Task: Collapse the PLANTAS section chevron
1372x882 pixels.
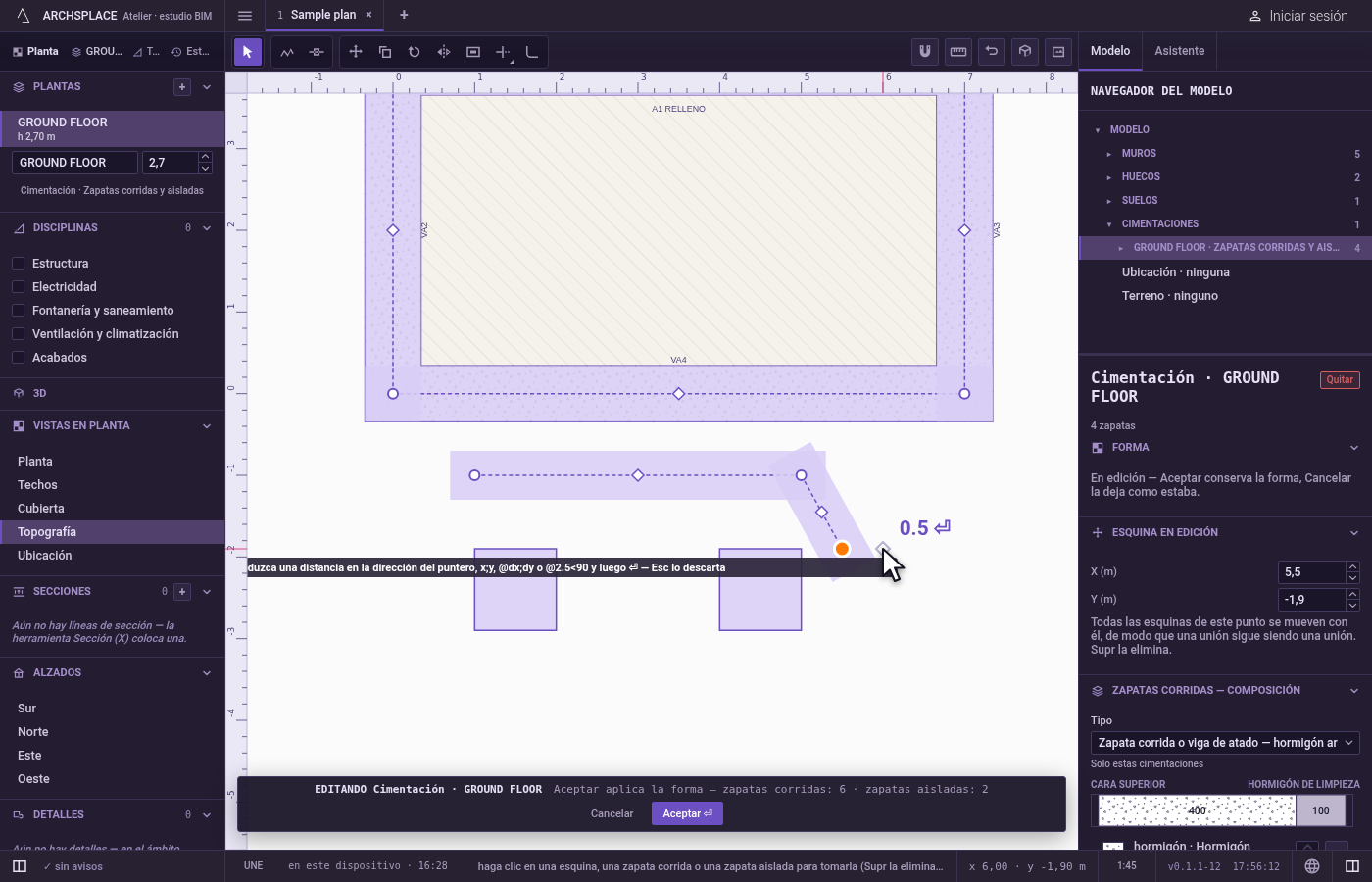Action: tap(207, 87)
